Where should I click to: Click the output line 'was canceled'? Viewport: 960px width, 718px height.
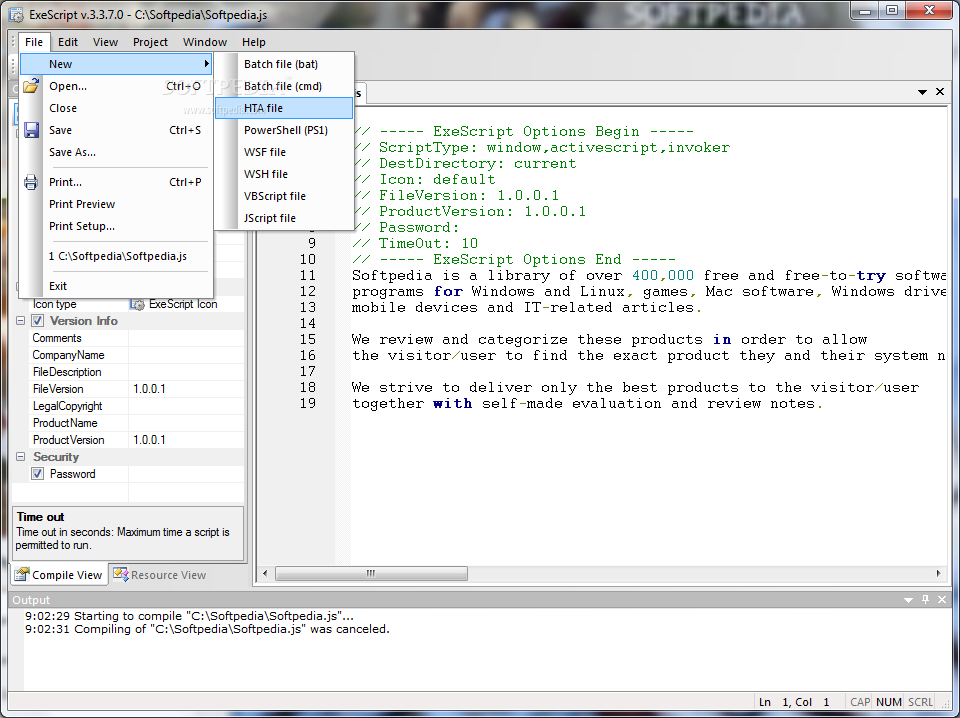[207, 629]
